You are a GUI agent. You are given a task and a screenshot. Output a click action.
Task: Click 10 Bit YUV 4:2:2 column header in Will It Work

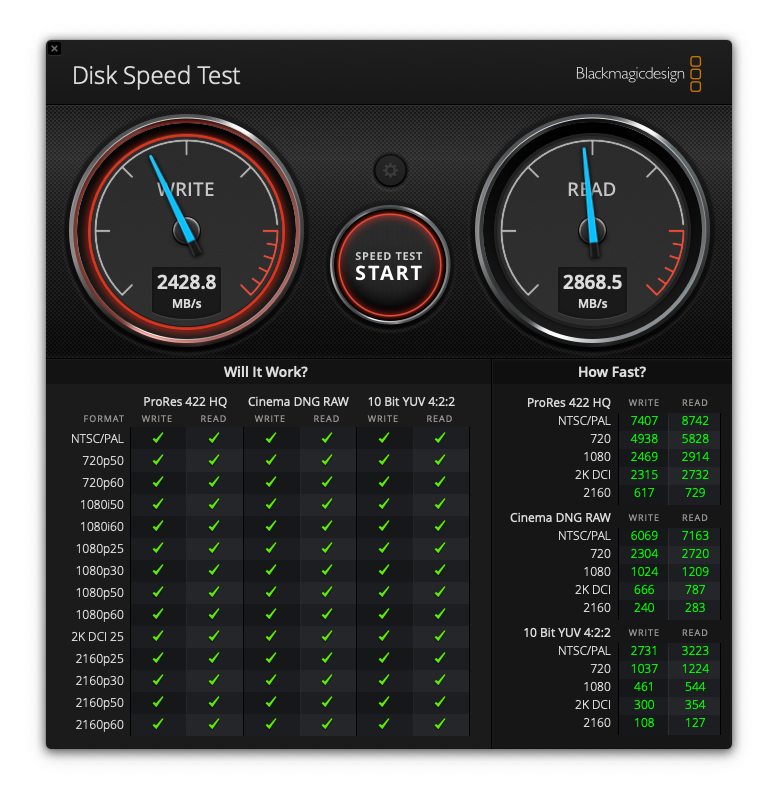tap(411, 402)
